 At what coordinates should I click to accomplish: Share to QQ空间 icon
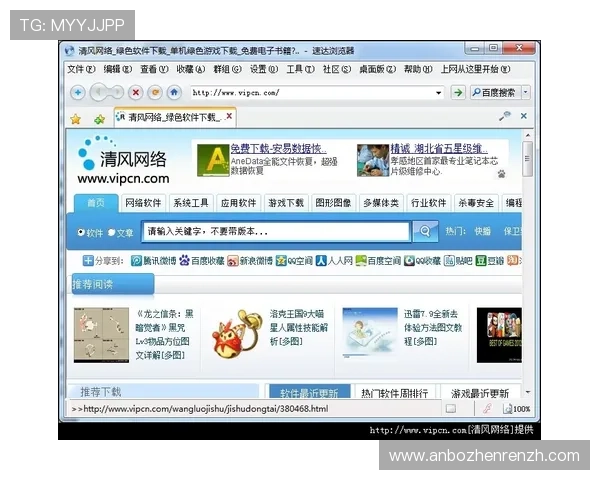[x=281, y=261]
